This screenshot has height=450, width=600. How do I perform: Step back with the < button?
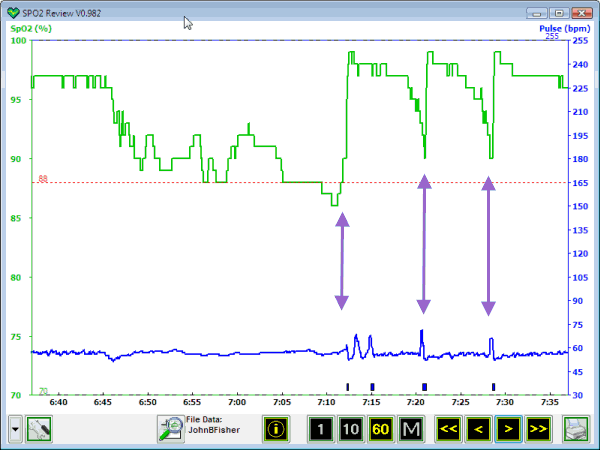click(x=479, y=429)
